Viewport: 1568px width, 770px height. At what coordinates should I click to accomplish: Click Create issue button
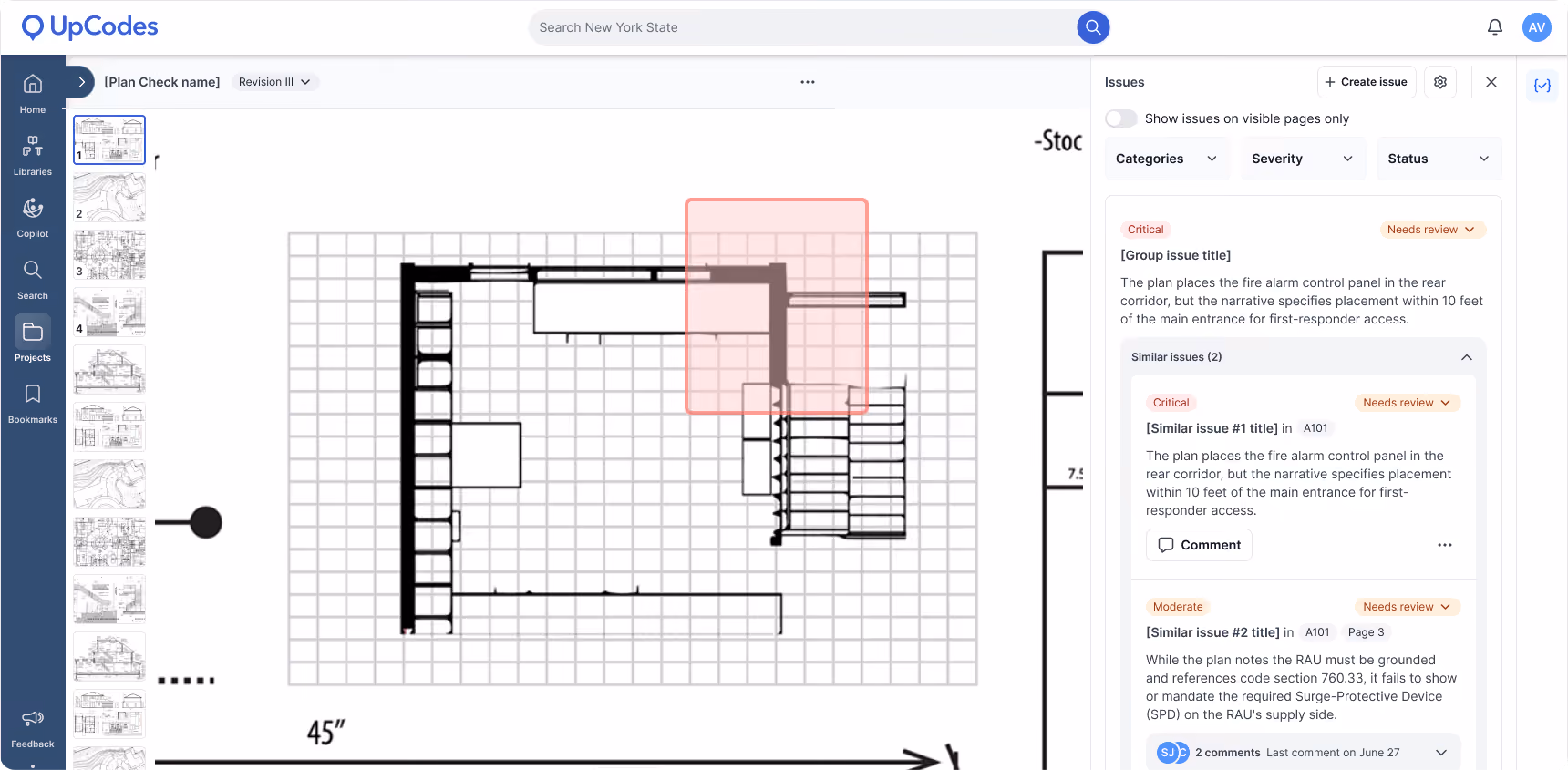click(1367, 82)
